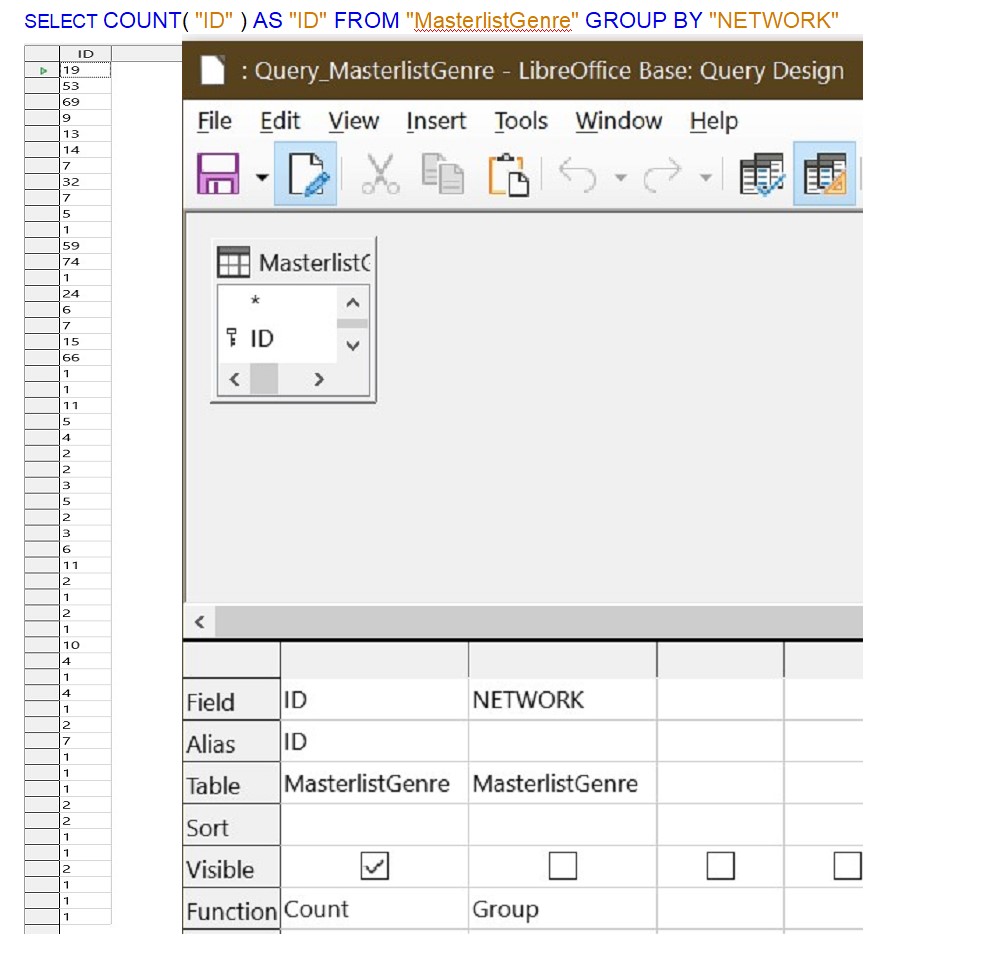Click the table box scroll-right arrow
This screenshot has height=961, width=1002.
319,380
